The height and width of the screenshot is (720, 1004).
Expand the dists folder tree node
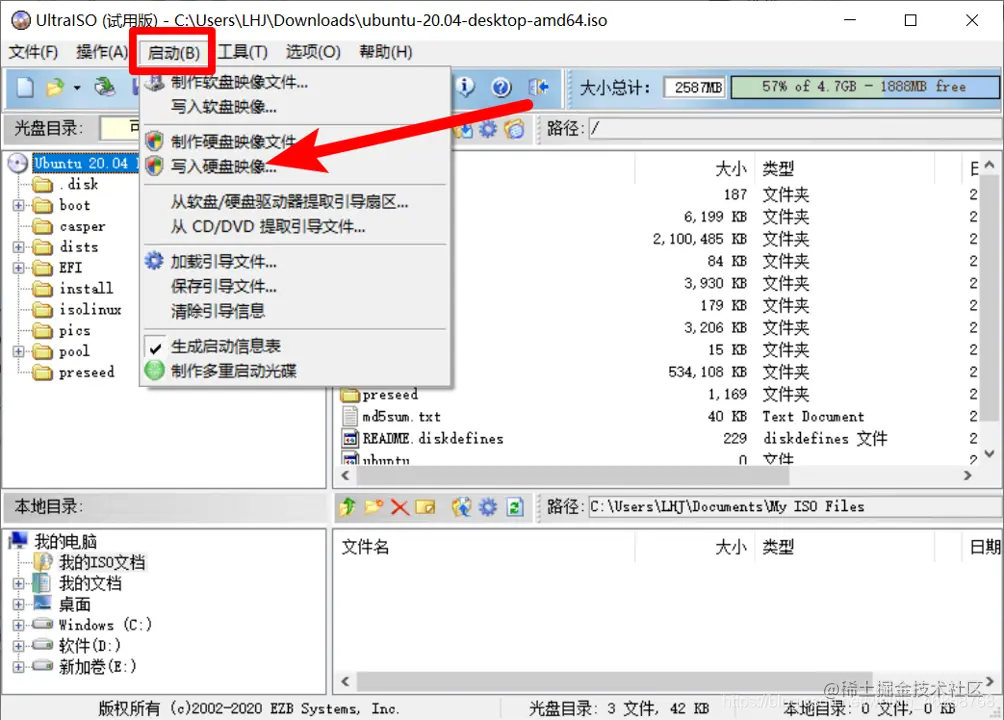(x=19, y=247)
